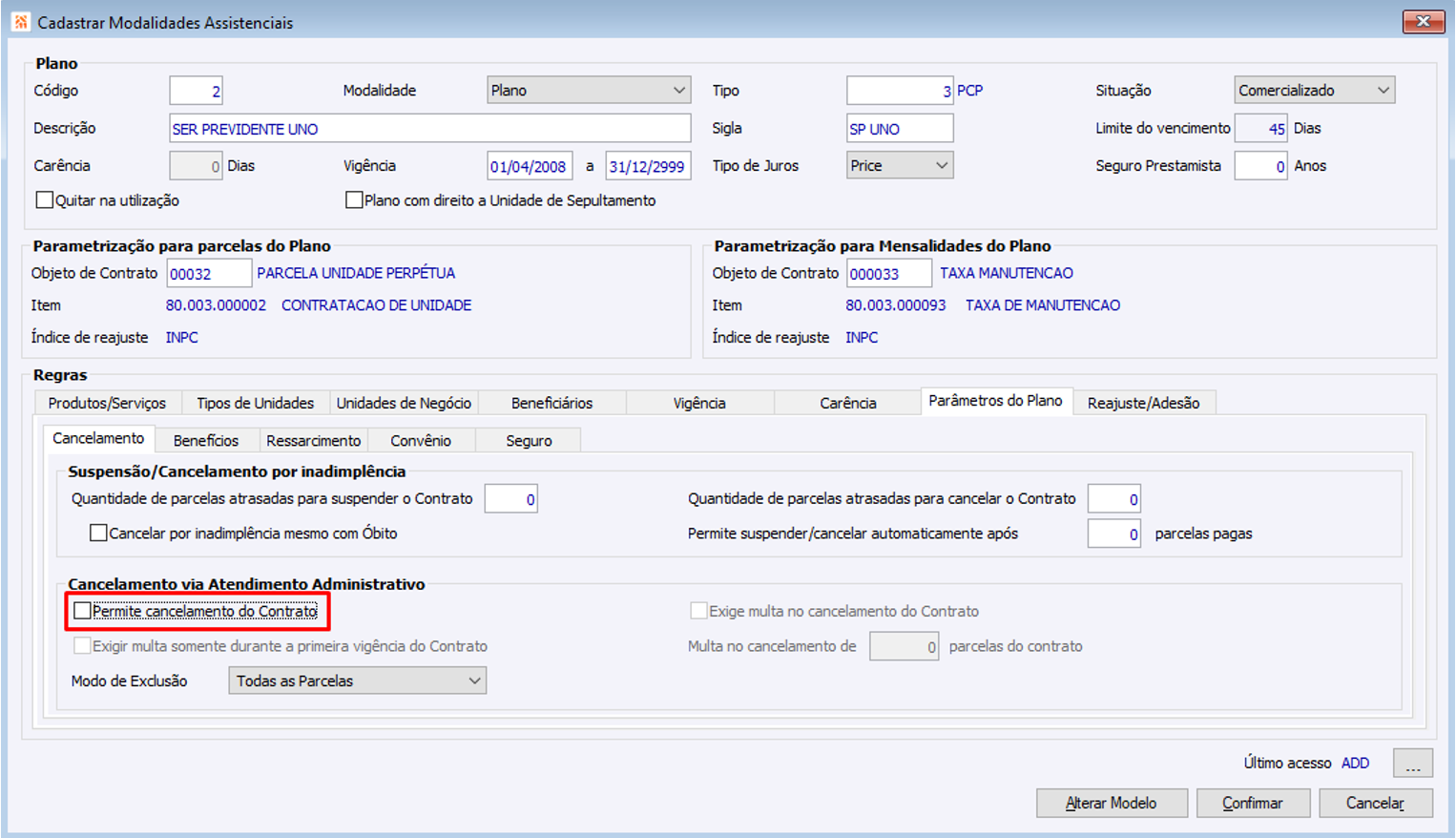Click the Multa no cancelamento de field

pyautogui.click(x=904, y=646)
